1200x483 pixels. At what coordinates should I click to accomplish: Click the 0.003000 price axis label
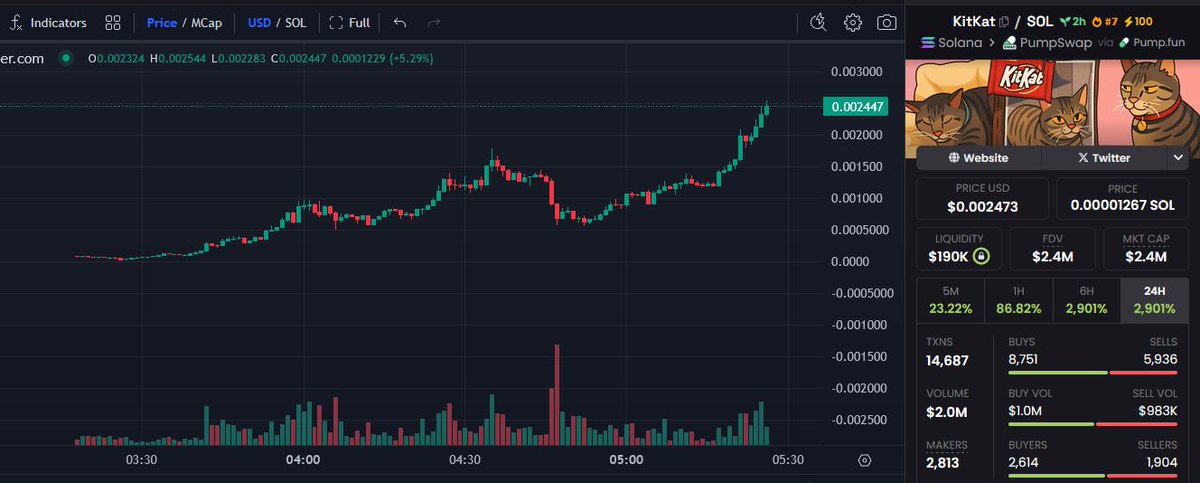coord(858,72)
